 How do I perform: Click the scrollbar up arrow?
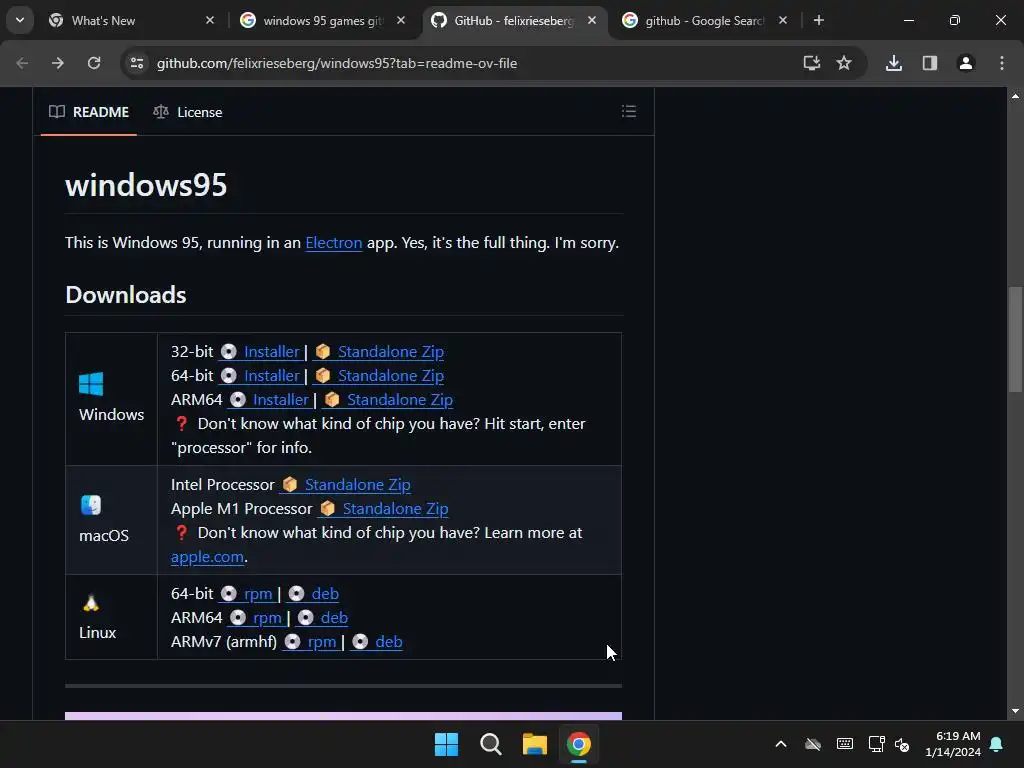click(x=1015, y=96)
